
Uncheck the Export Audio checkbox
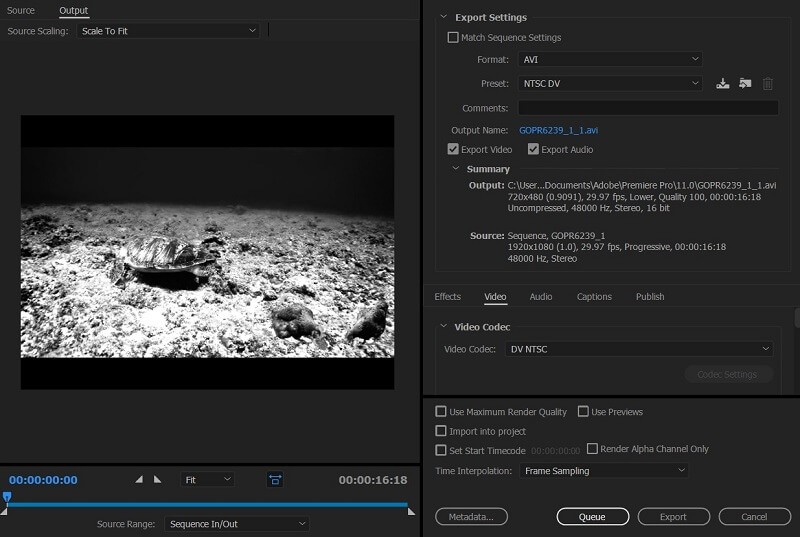(x=533, y=149)
